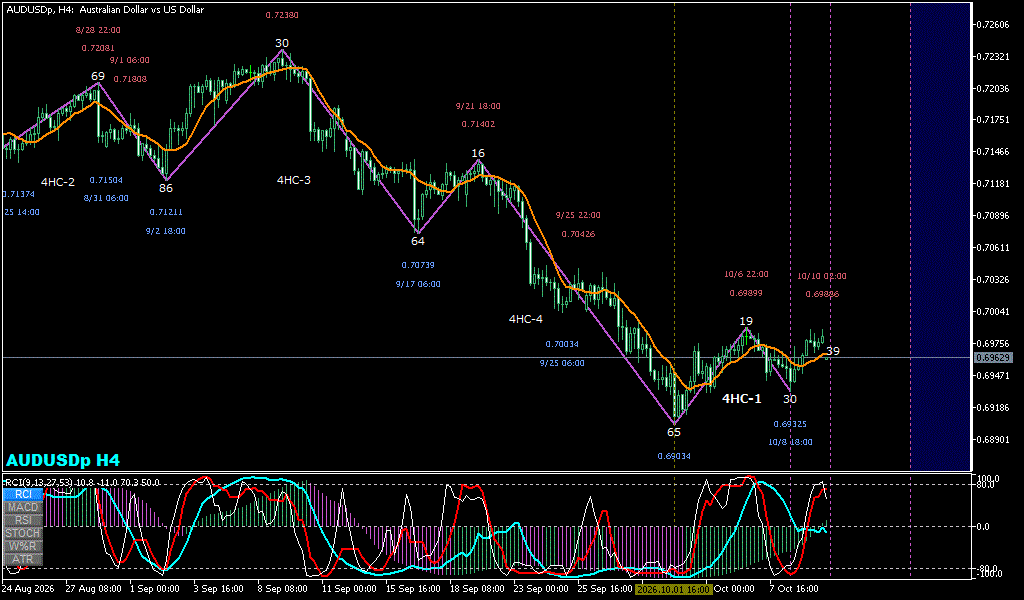1024x600 pixels.
Task: Click the swing low price '0.71211'
Action: (x=166, y=212)
